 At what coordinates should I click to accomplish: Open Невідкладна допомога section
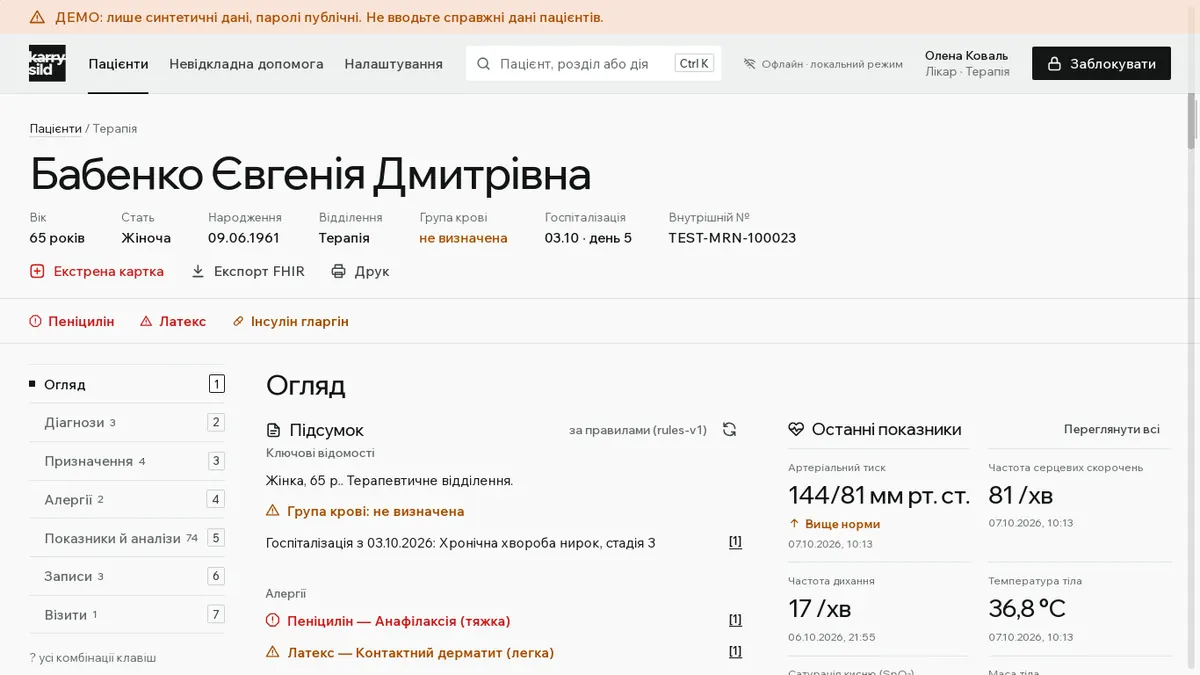coord(246,64)
